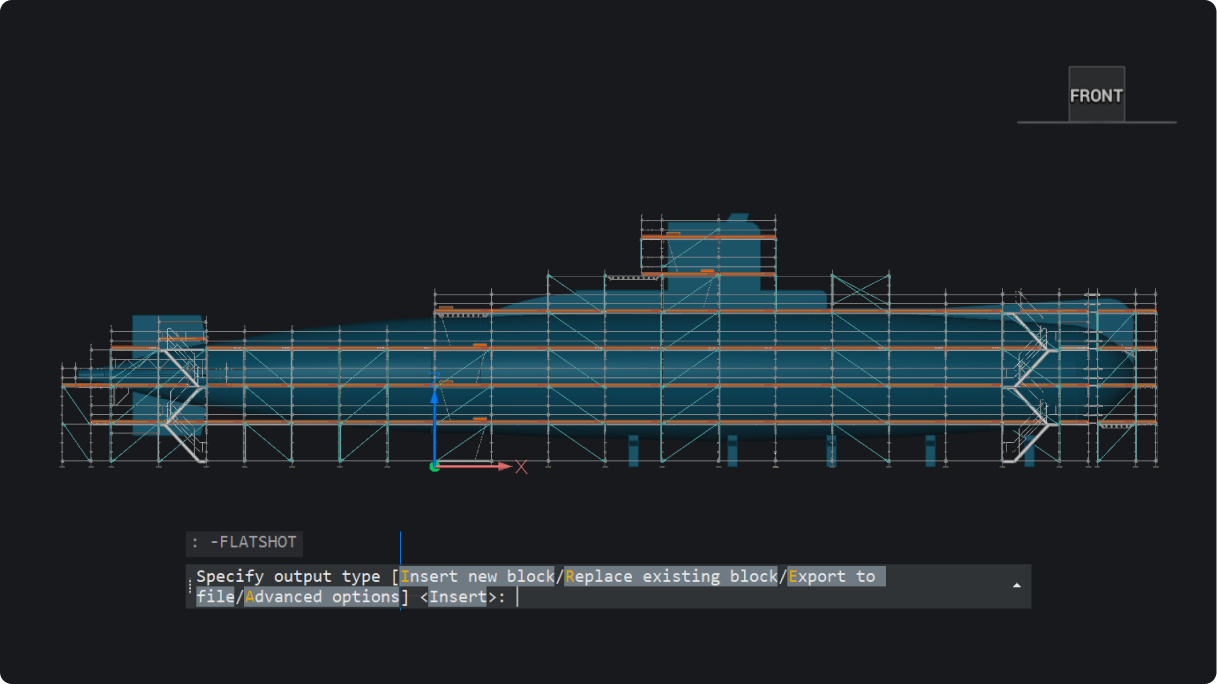This screenshot has width=1217, height=684.
Task: Select a support block beneath the hull
Action: tap(634, 452)
